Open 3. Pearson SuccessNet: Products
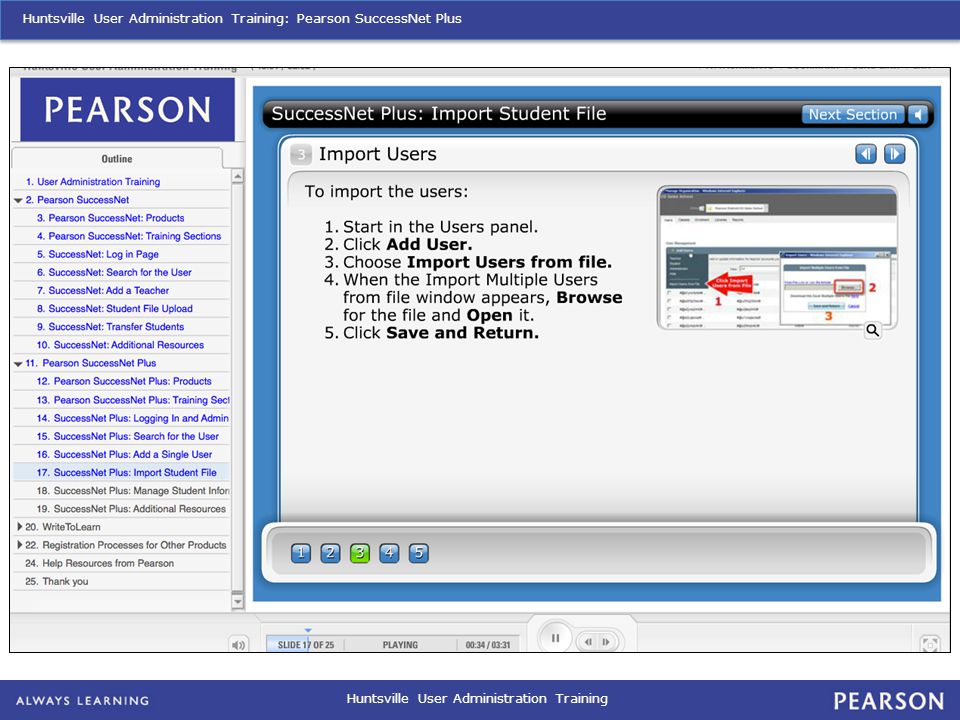 click(110, 218)
